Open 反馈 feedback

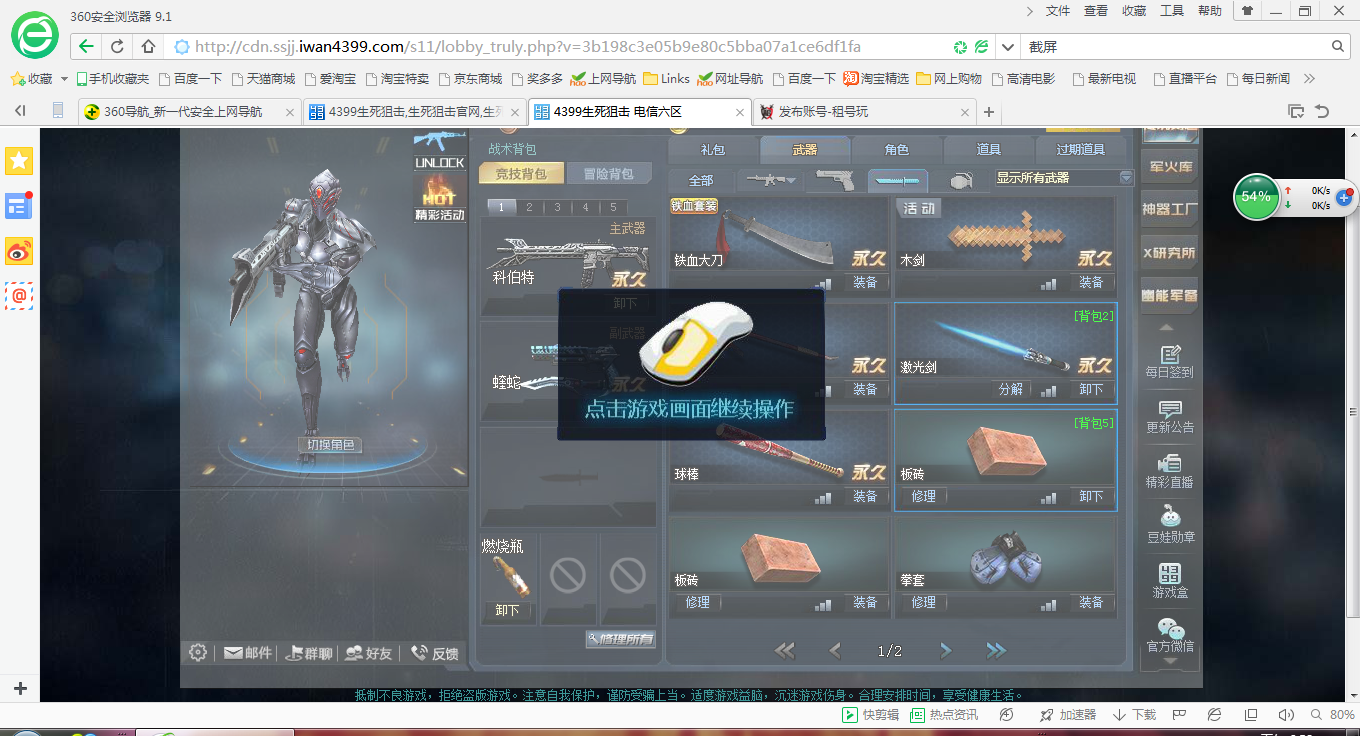pos(435,653)
